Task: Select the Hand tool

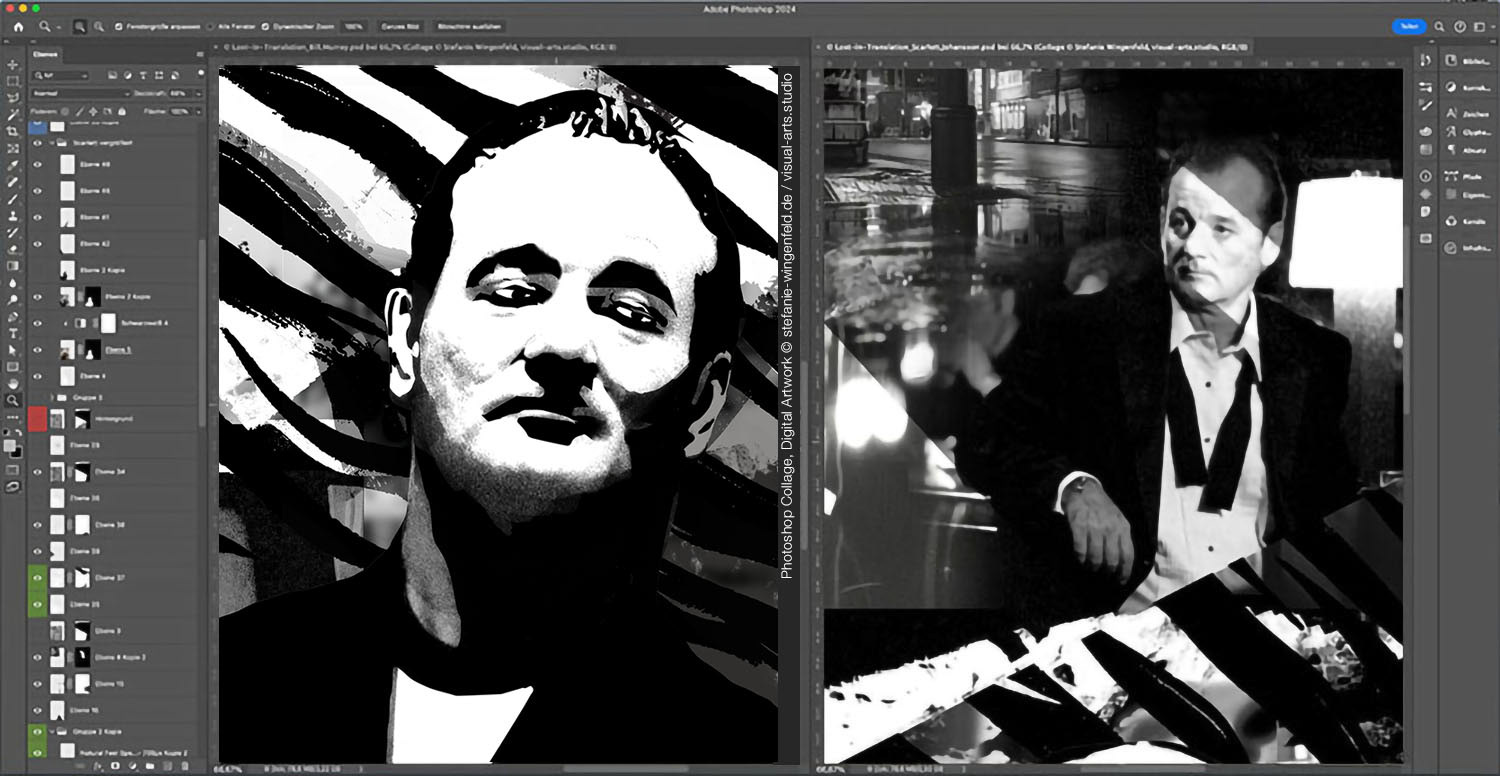Action: click(x=13, y=384)
